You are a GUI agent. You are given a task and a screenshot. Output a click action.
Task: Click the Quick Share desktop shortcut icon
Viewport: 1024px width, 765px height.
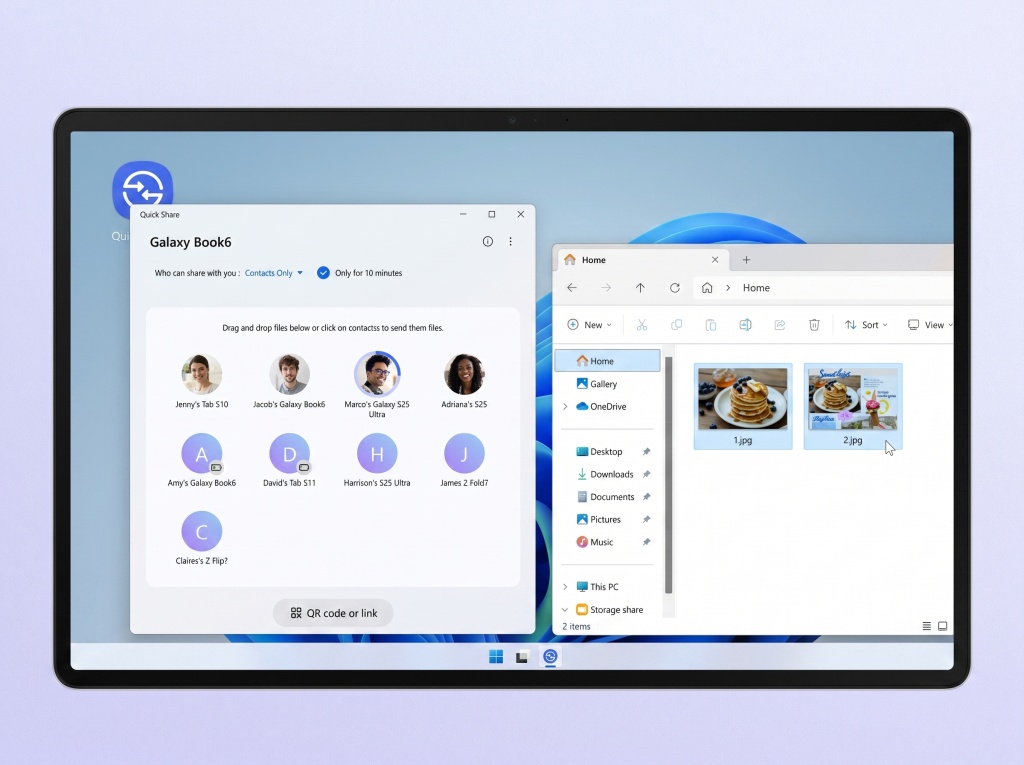tap(142, 189)
